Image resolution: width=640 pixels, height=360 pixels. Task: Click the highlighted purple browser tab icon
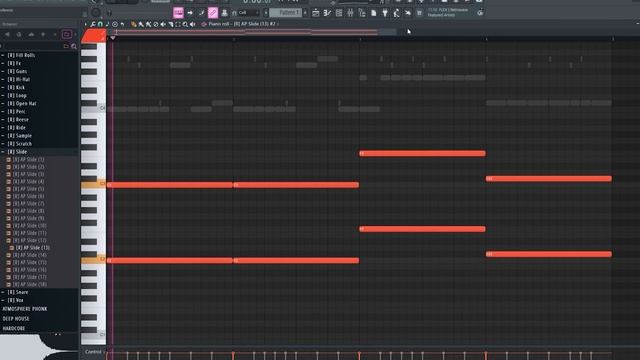tap(67, 34)
